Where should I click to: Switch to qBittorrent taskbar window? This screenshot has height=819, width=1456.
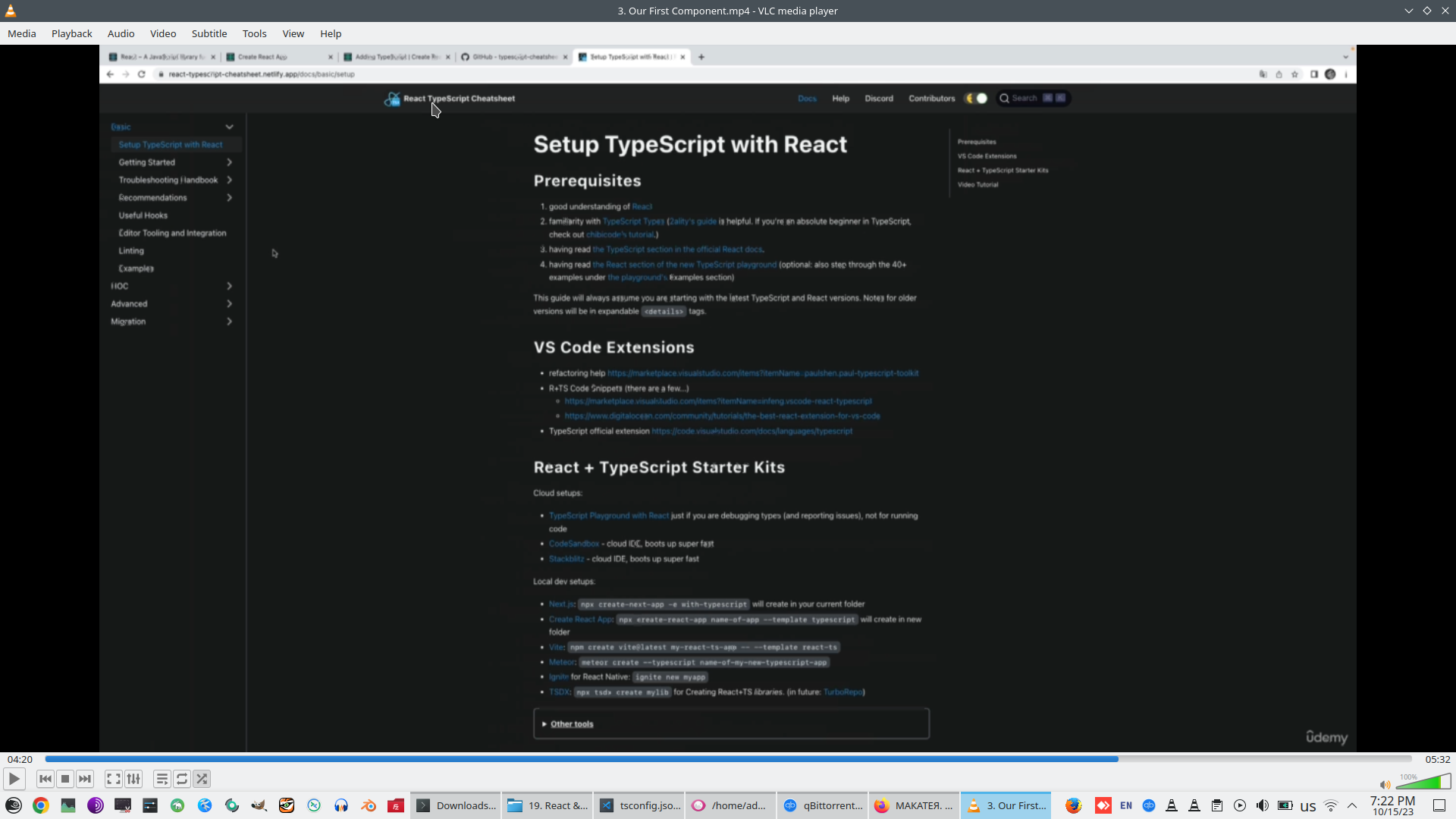pyautogui.click(x=823, y=805)
